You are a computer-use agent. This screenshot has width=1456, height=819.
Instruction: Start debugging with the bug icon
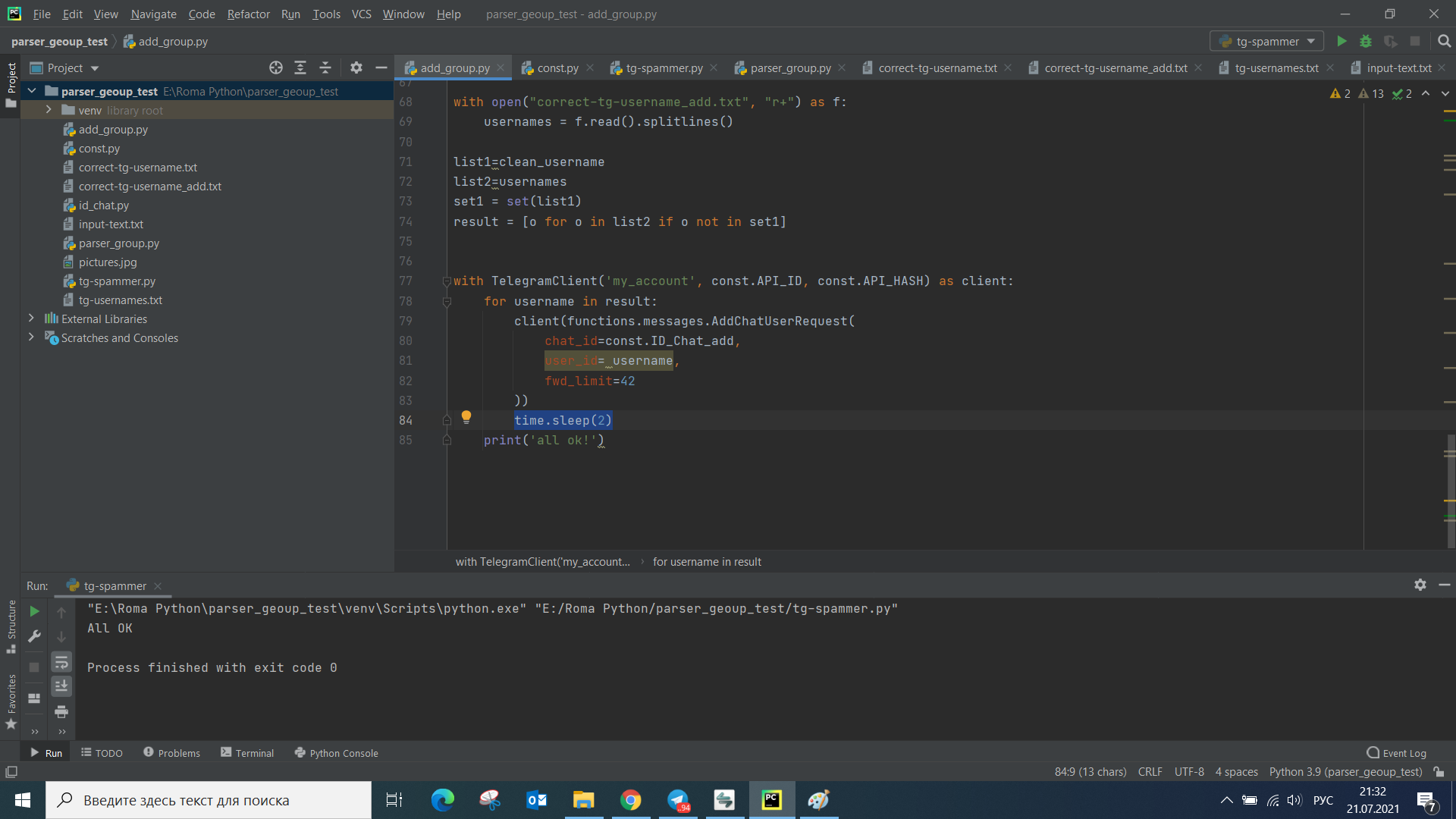[1366, 42]
